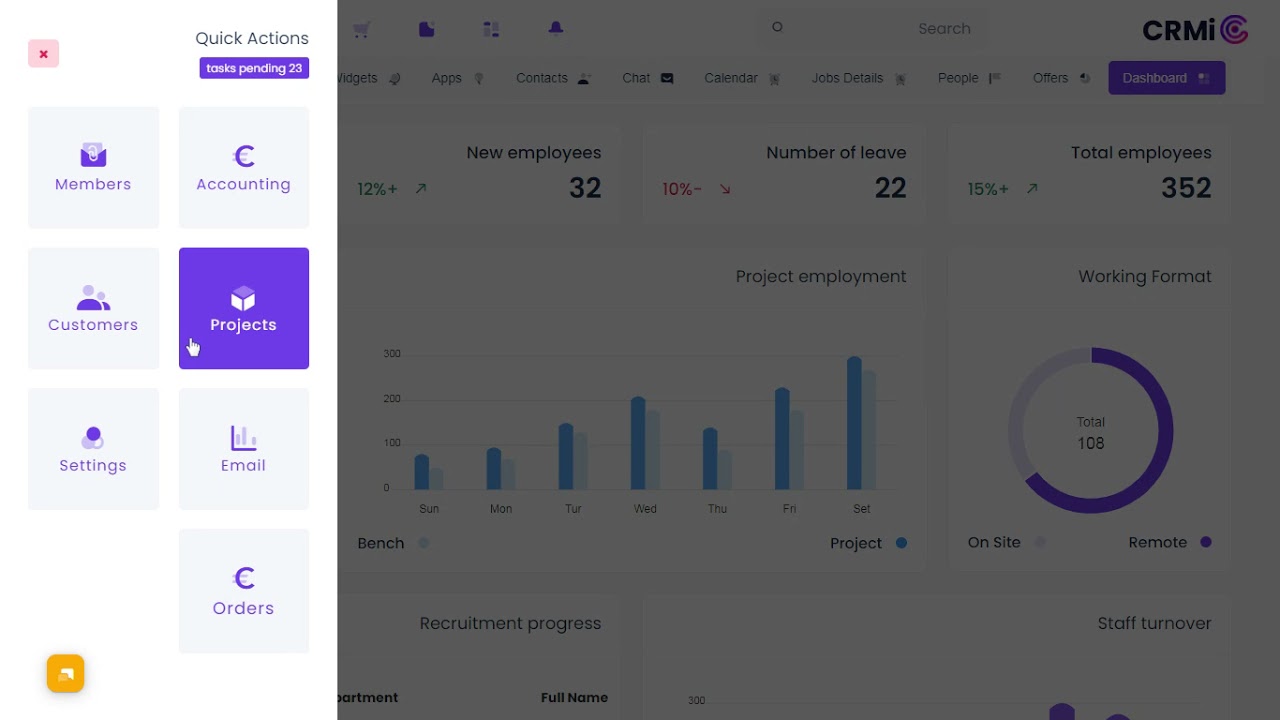Open the Members quick action tile
This screenshot has height=720, width=1280.
click(93, 168)
